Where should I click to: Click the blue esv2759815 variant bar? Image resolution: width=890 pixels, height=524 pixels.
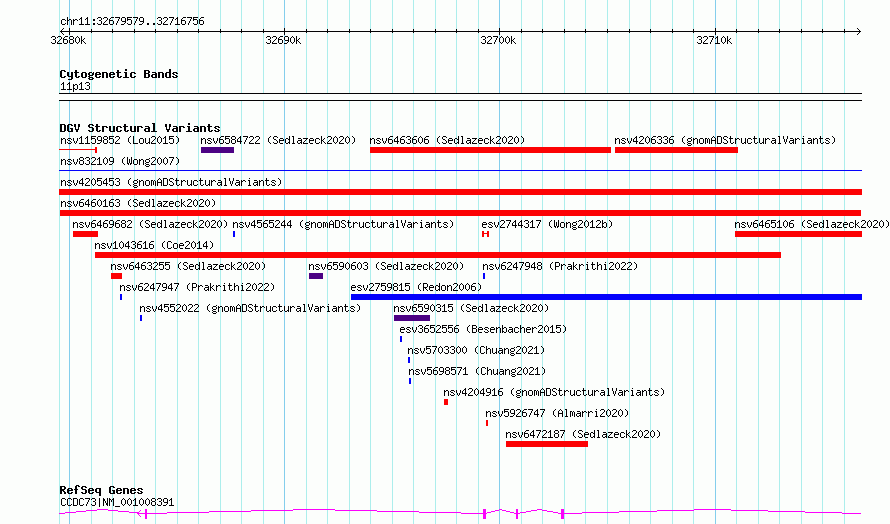[606, 297]
